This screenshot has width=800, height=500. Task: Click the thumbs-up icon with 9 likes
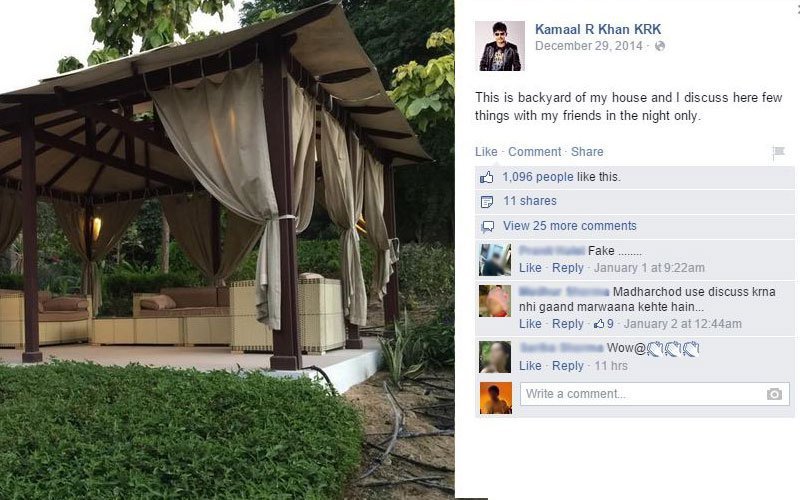pos(599,324)
